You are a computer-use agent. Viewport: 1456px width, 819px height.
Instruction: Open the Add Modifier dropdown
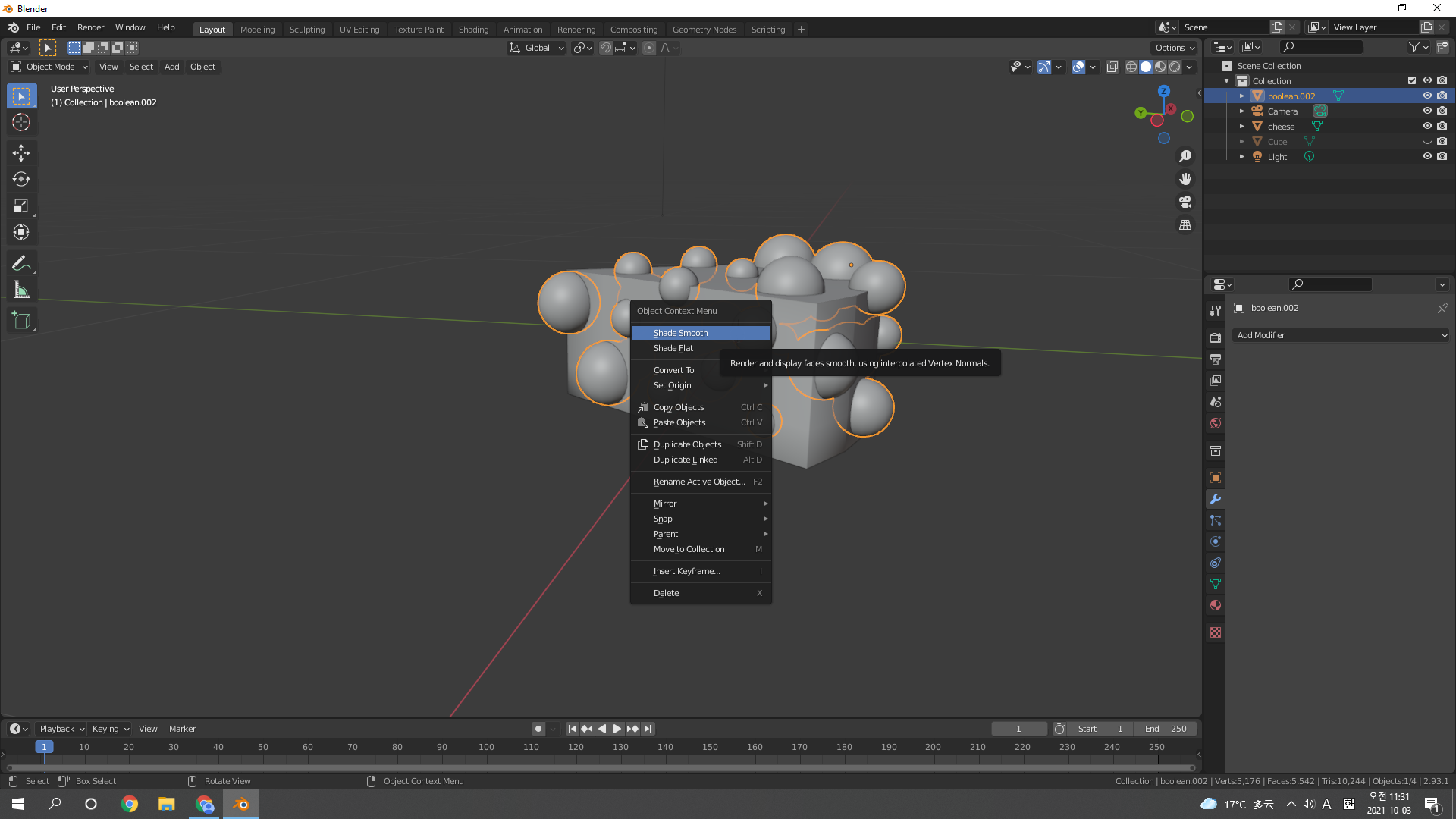pos(1340,335)
